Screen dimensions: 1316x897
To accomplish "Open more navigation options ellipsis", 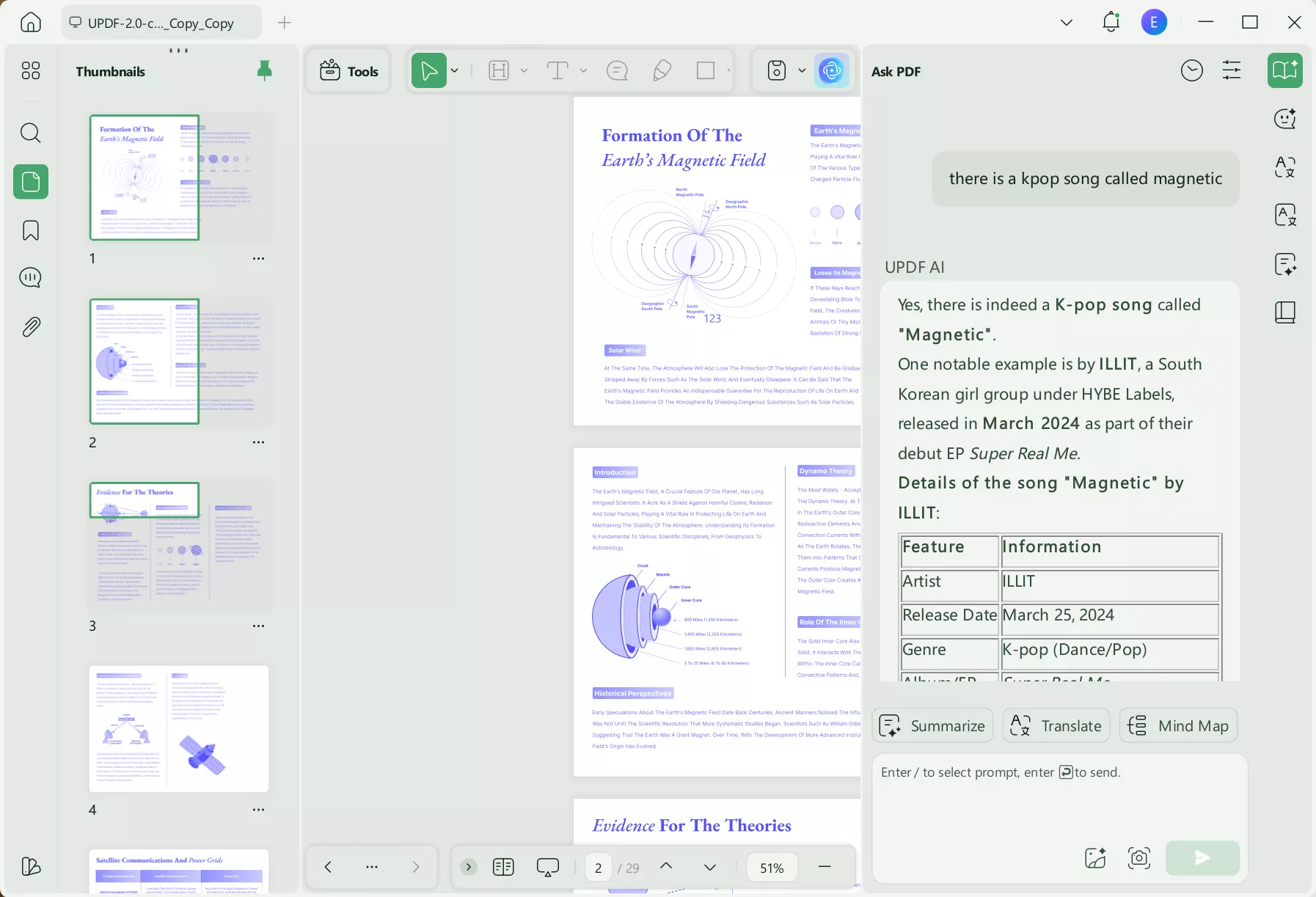I will (372, 867).
